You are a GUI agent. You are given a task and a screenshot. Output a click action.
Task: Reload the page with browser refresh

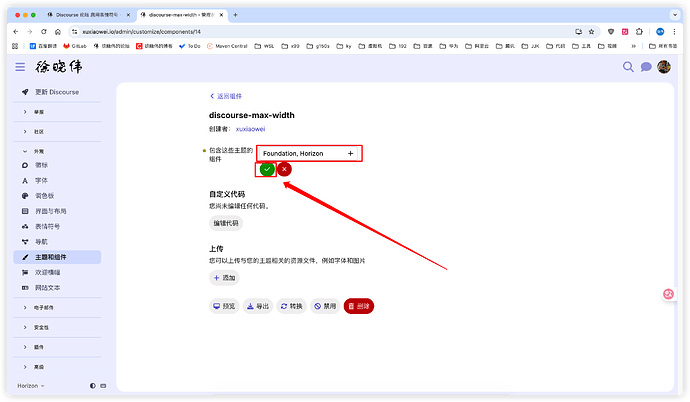coord(43,31)
